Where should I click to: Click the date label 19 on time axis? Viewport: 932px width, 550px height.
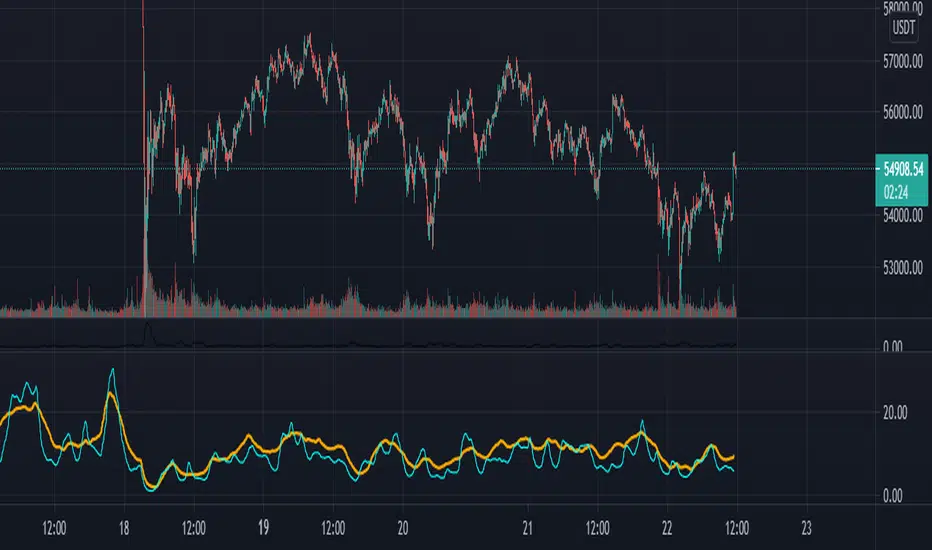[x=263, y=528]
